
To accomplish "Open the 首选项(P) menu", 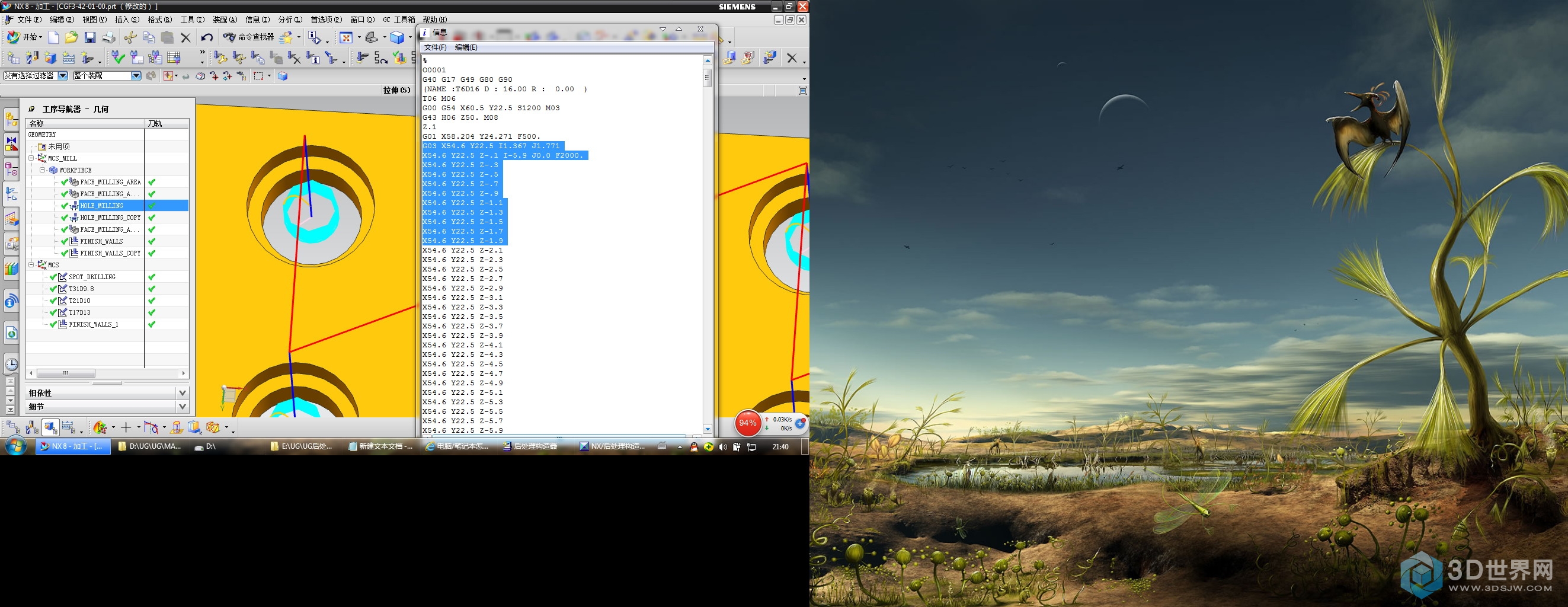I will 327,20.
